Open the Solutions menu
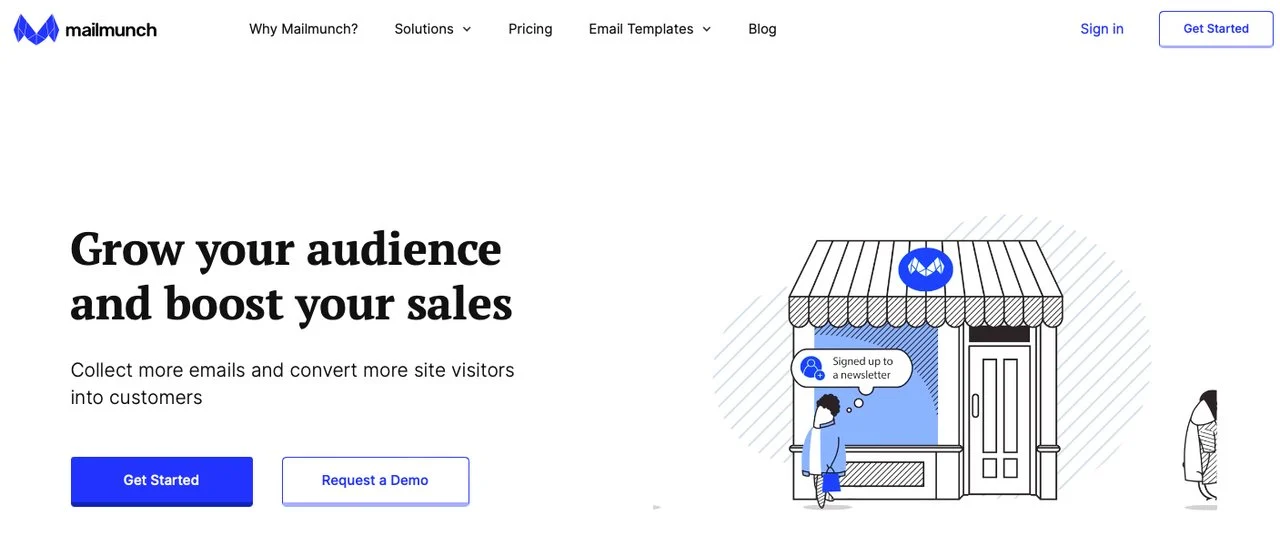Screen dimensions: 1280x536 coord(424,29)
